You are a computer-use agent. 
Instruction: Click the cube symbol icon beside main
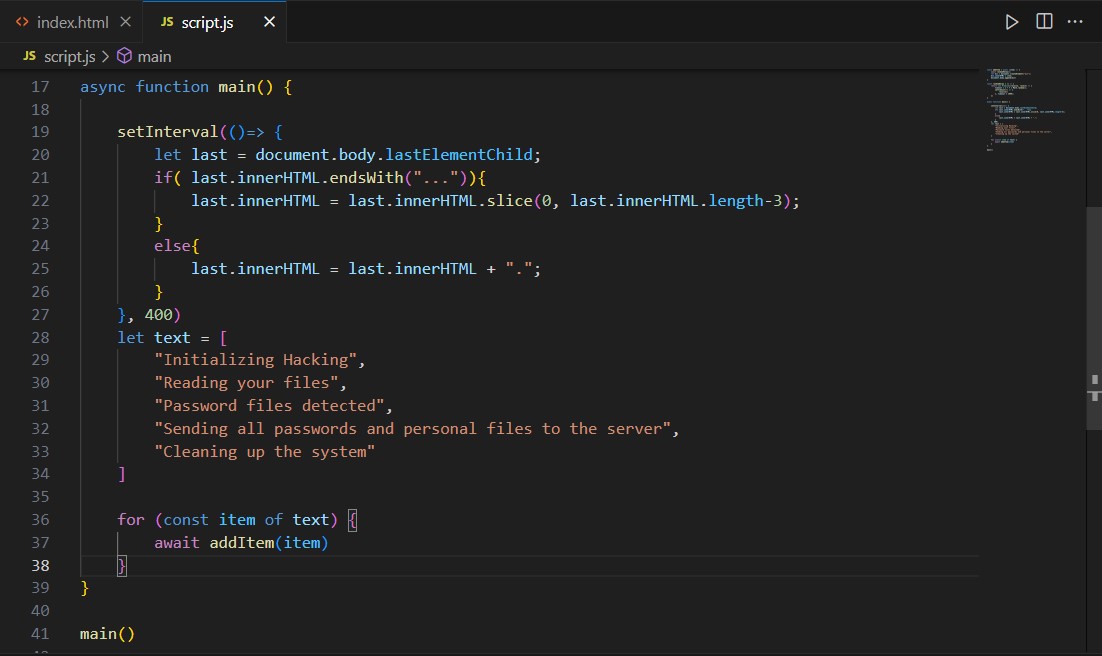[x=124, y=56]
